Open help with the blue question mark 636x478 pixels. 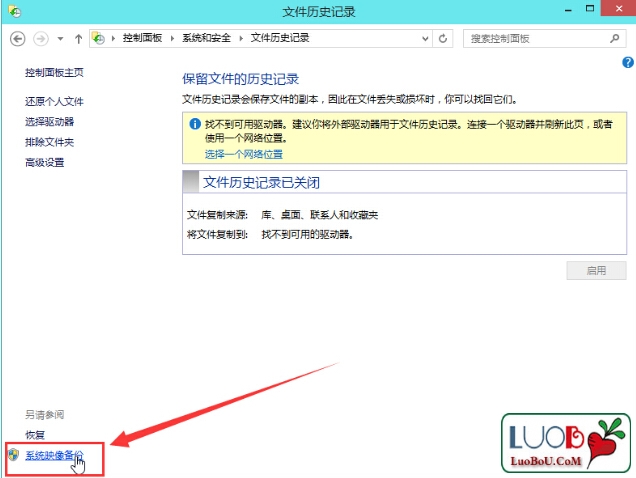click(628, 62)
